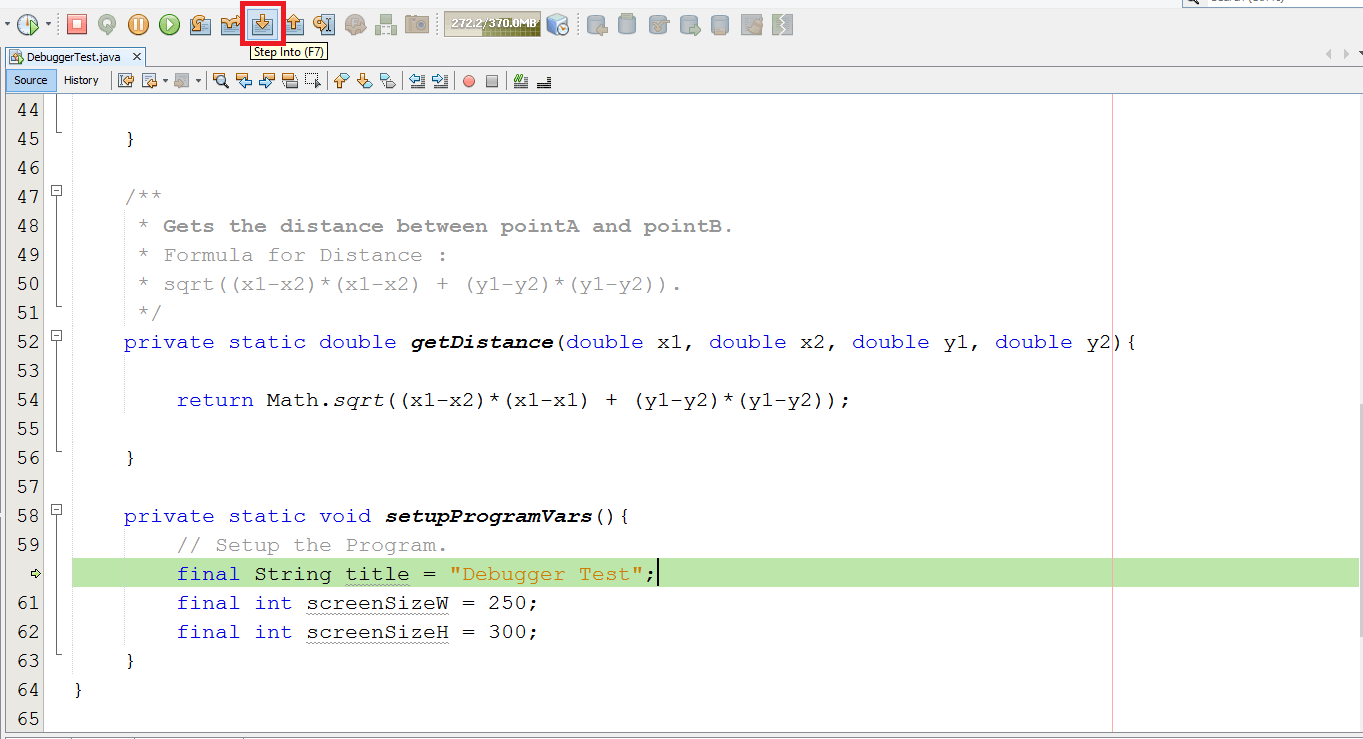Switch to the History view

coord(81,80)
